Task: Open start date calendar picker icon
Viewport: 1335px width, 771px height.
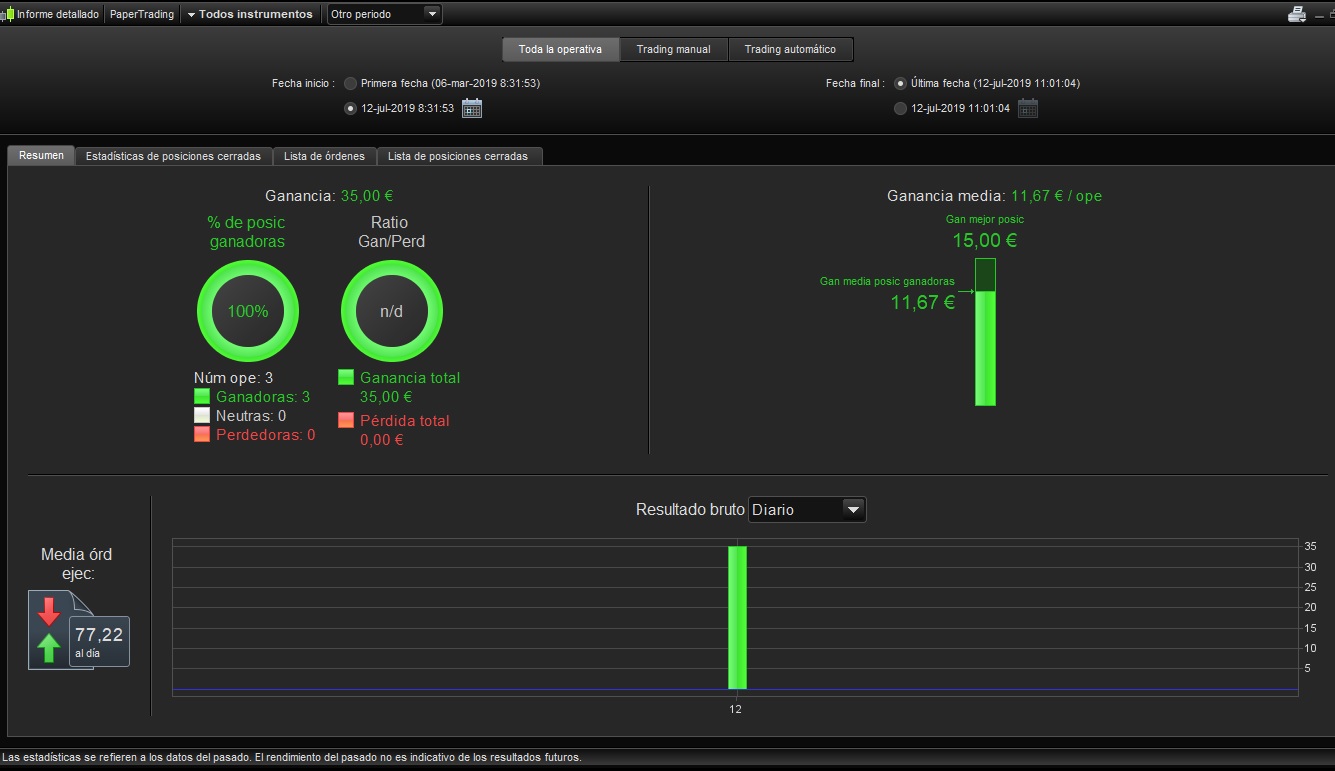Action: [472, 108]
